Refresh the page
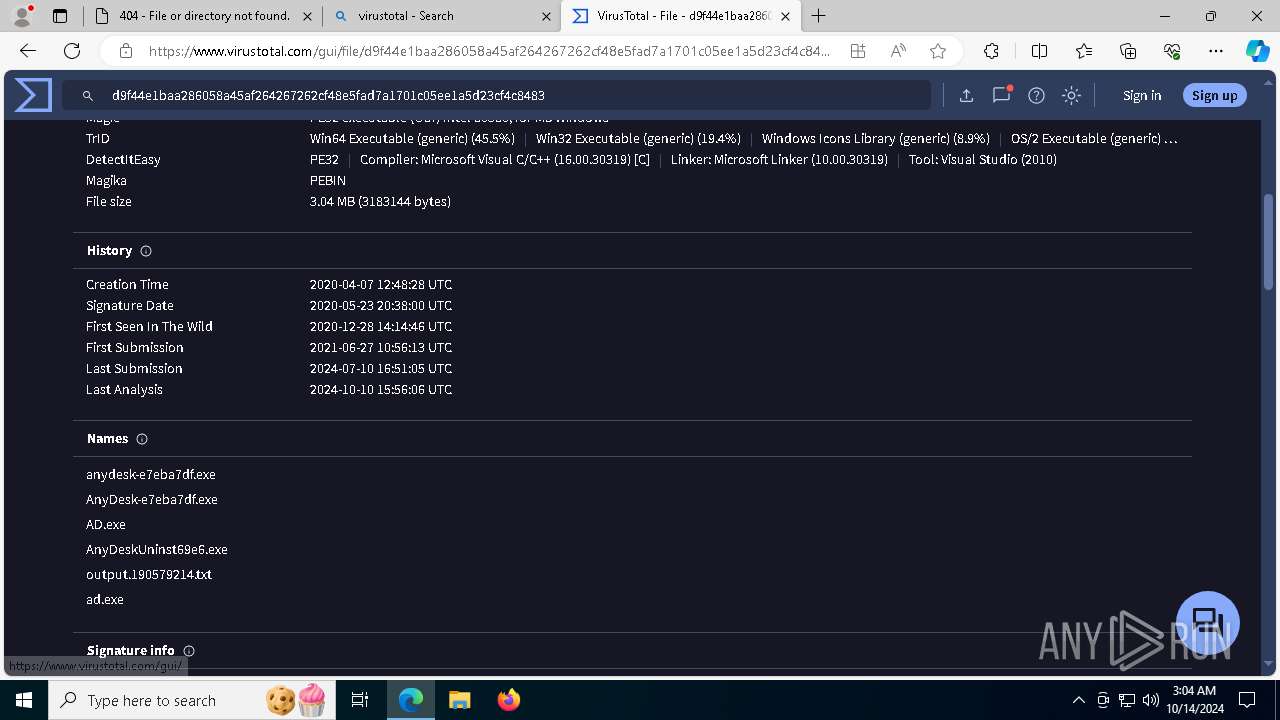 click(72, 51)
